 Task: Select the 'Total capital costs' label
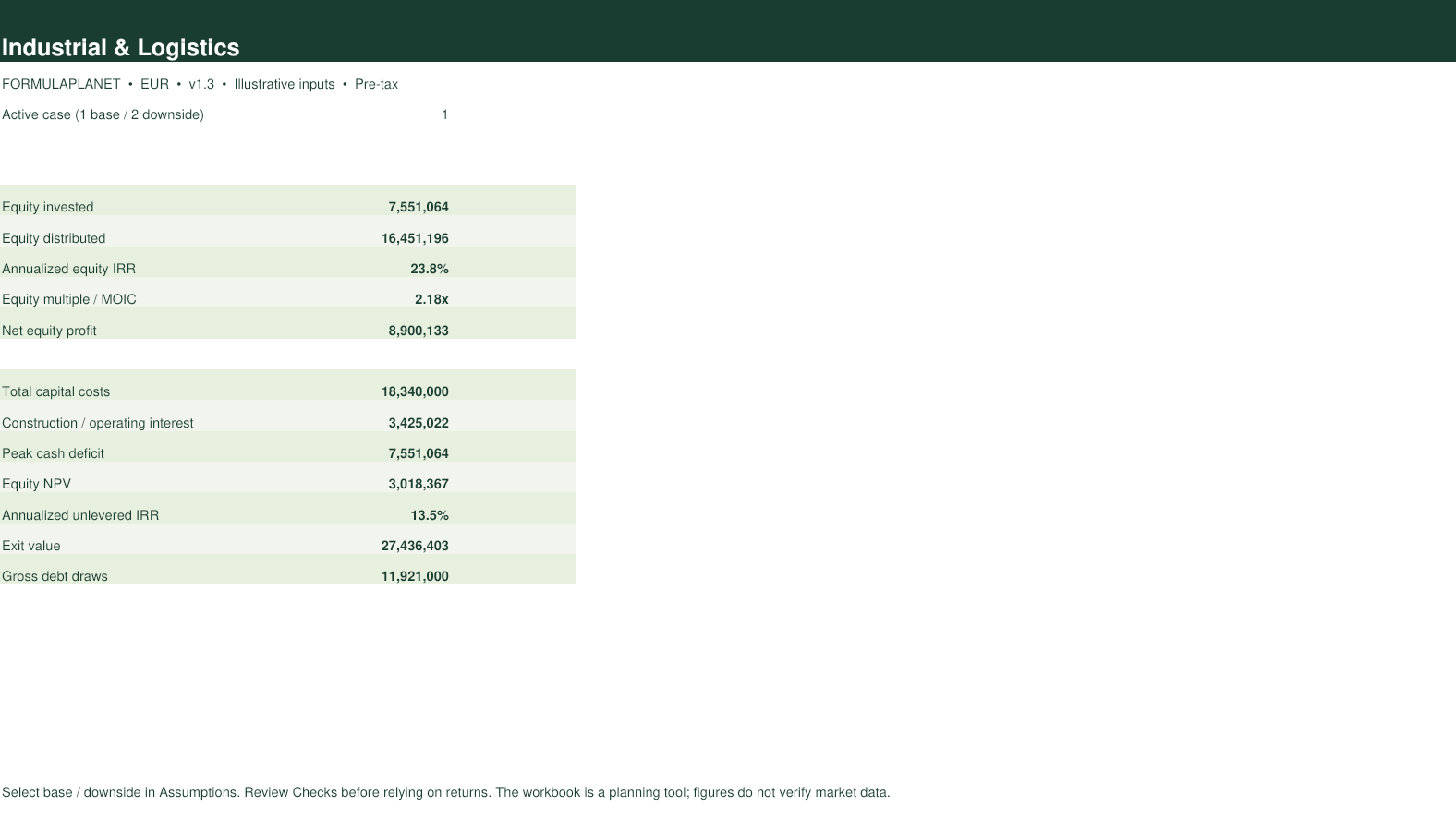55,391
